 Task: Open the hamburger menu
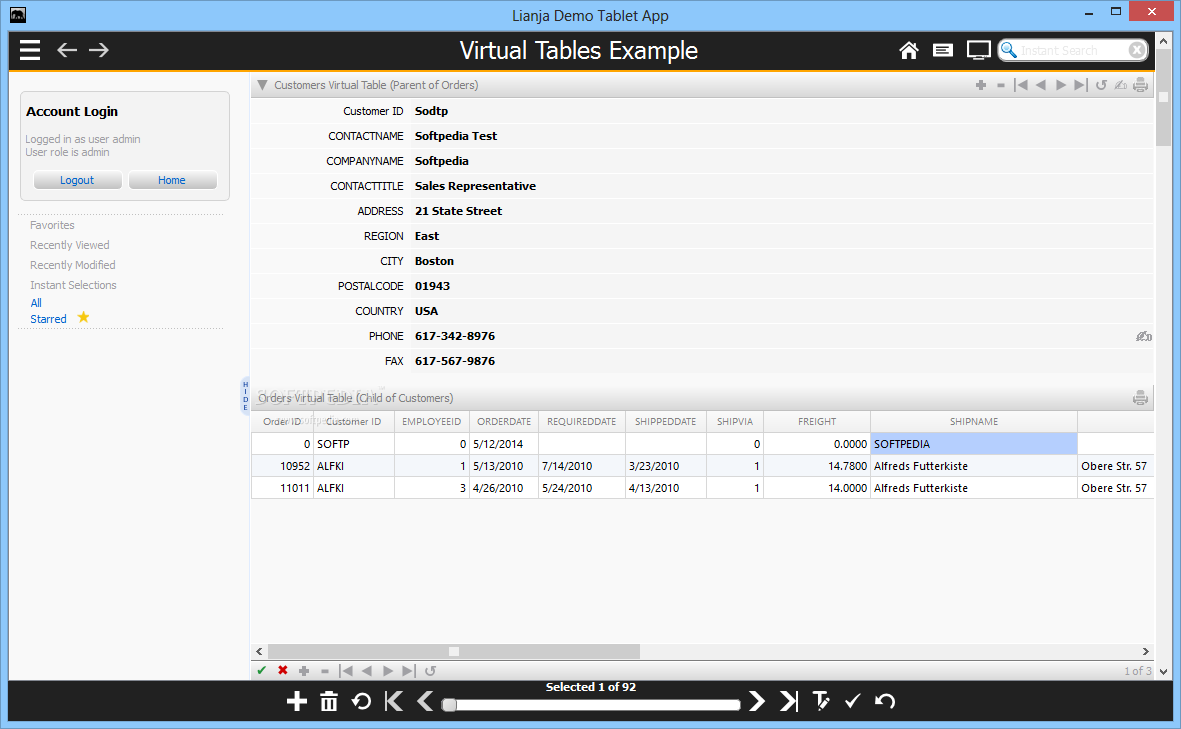point(30,50)
